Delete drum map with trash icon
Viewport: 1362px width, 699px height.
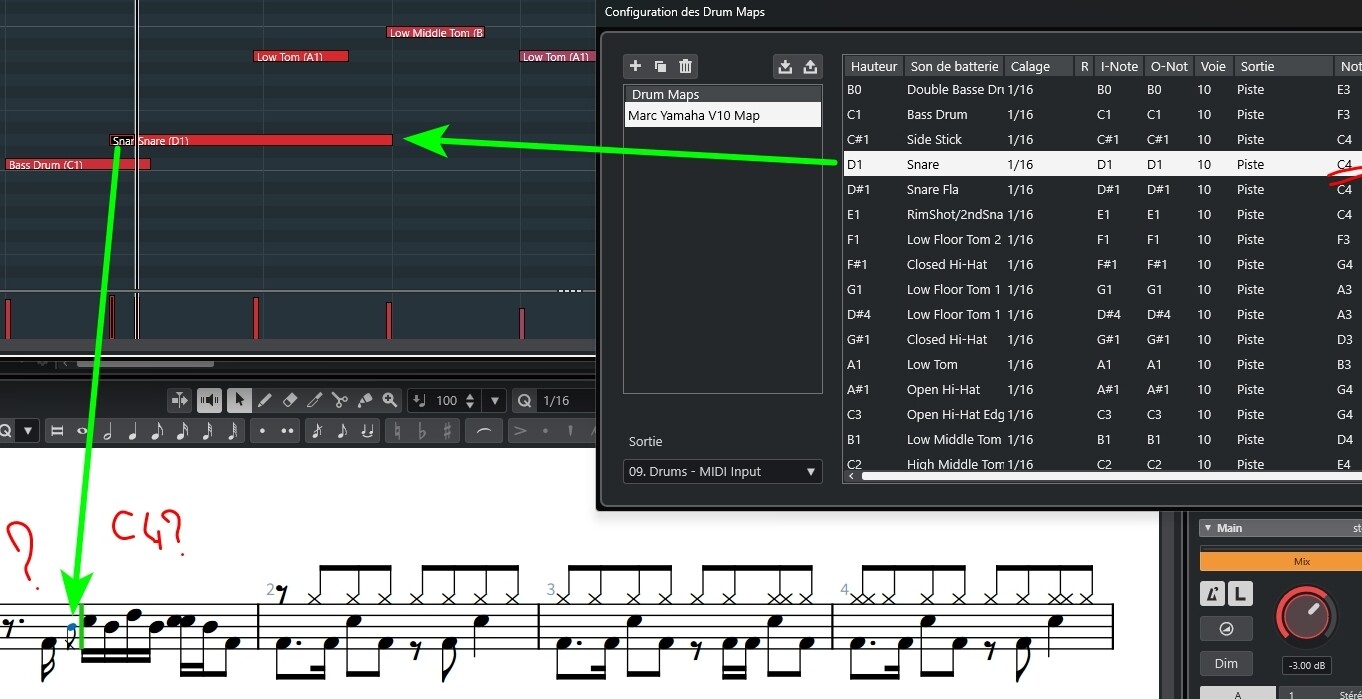coord(685,67)
